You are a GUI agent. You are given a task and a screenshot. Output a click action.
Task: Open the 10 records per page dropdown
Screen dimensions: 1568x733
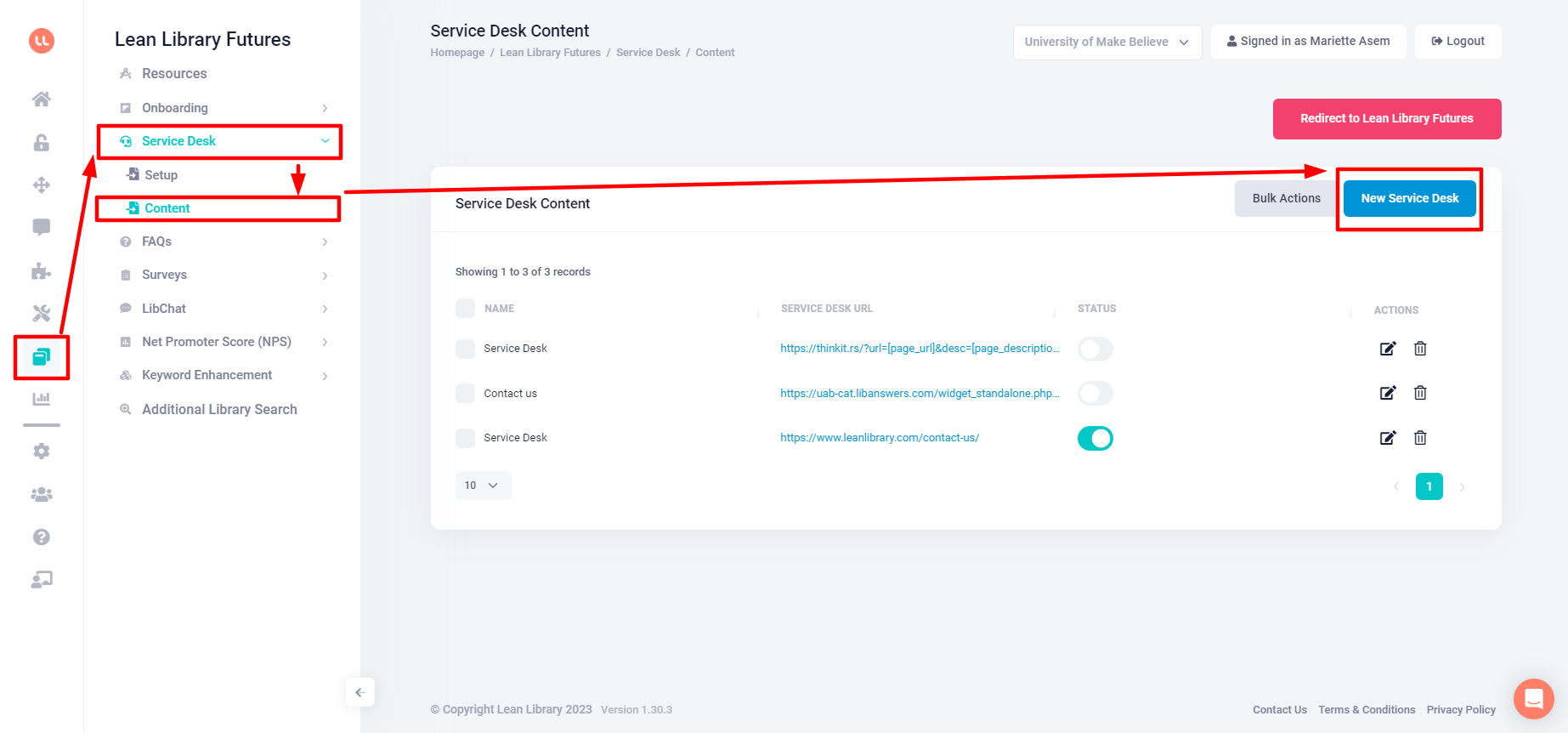(483, 486)
